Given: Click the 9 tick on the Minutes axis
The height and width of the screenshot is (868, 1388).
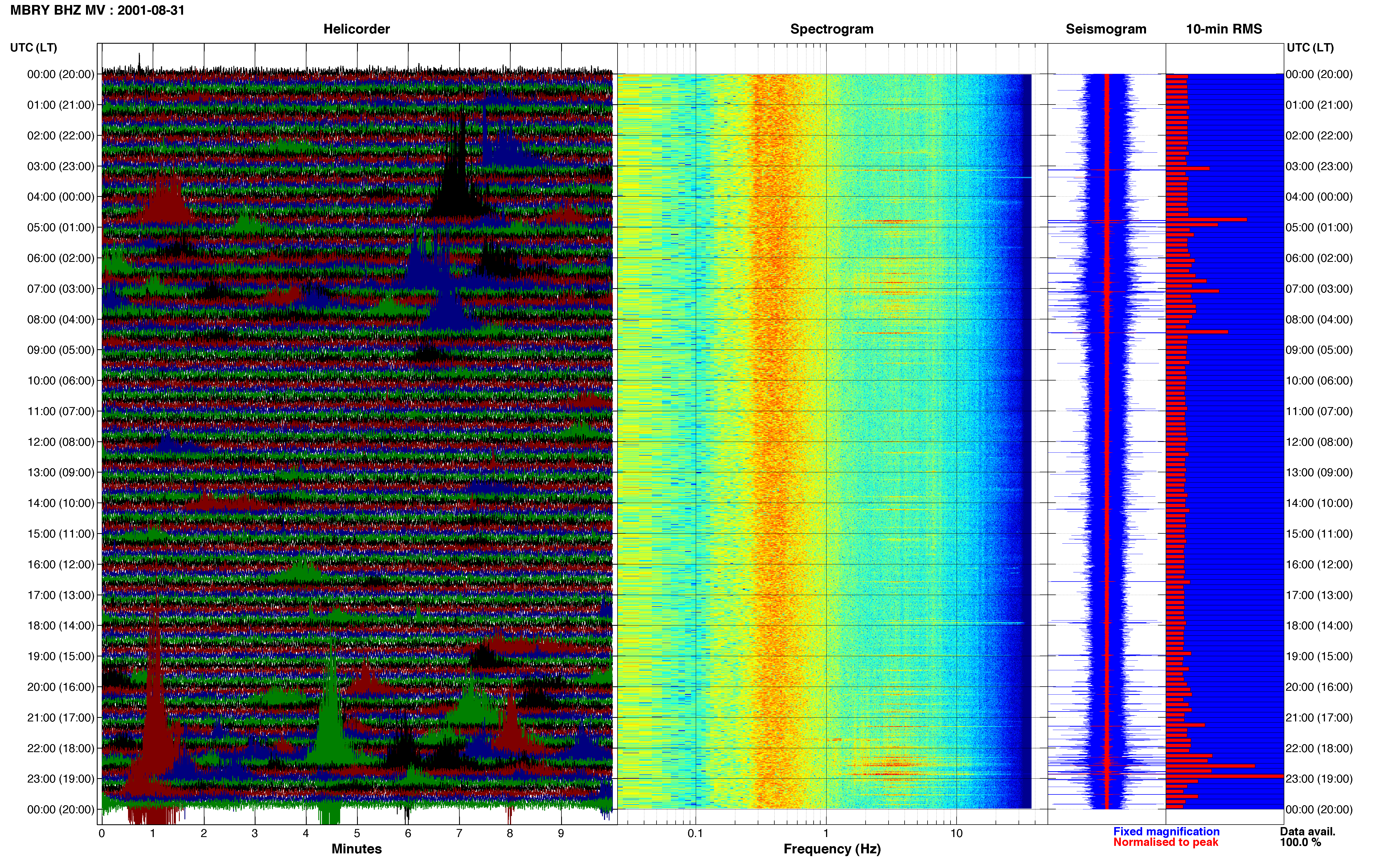Looking at the screenshot, I should [561, 833].
